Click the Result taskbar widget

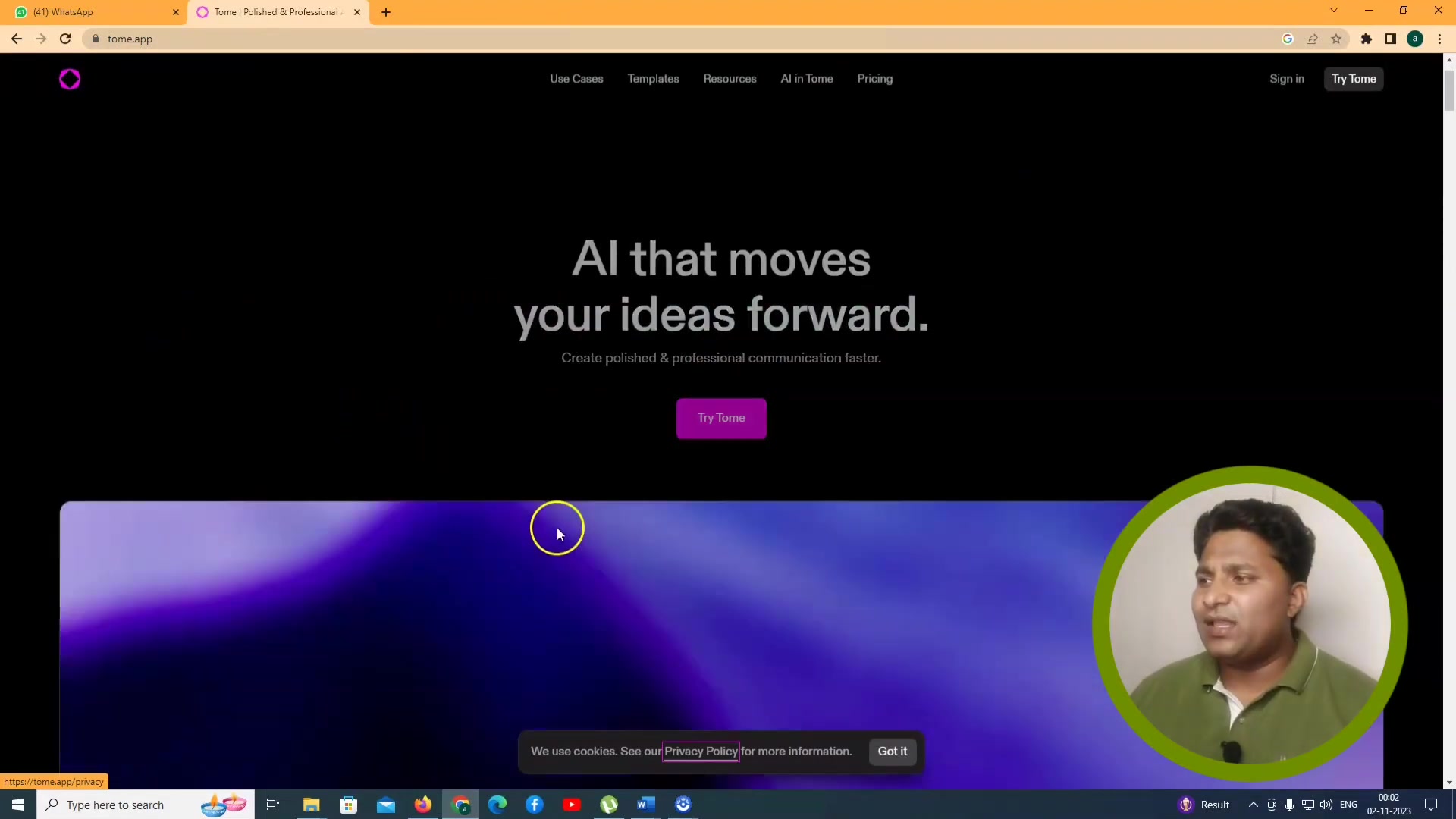[x=1204, y=805]
